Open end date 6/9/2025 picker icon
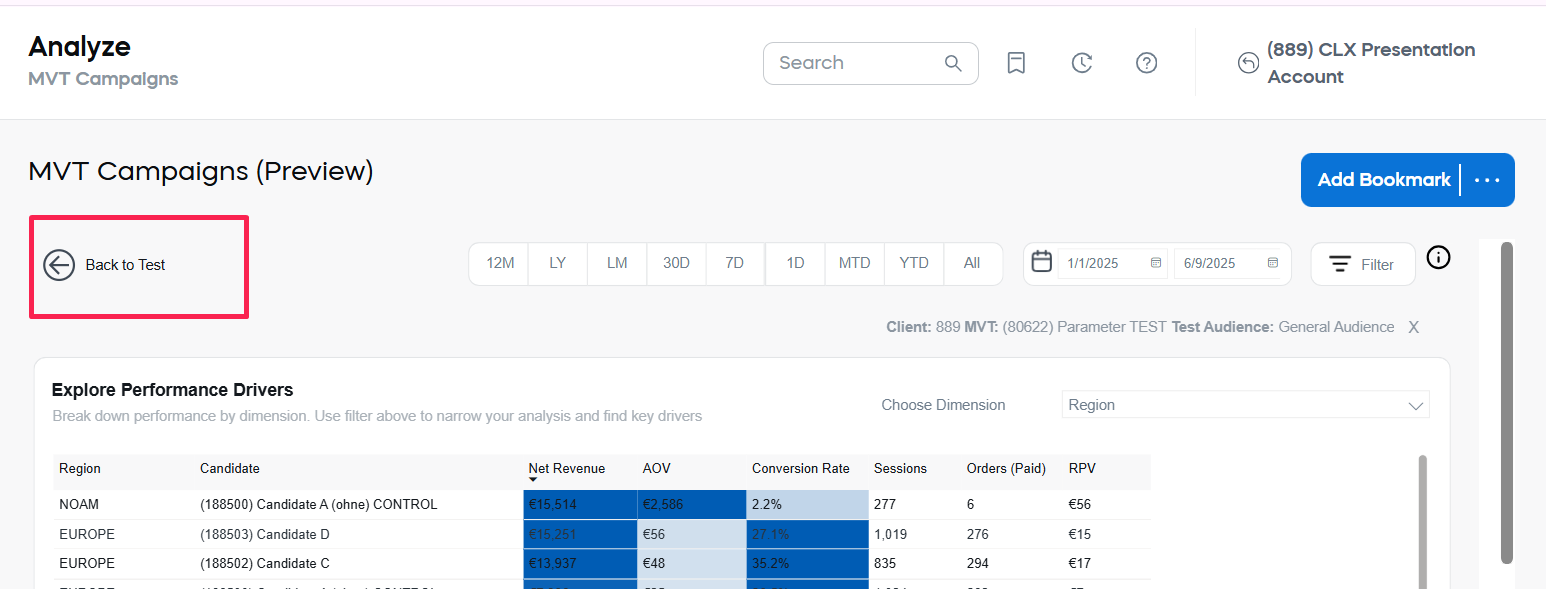 pos(1273,264)
